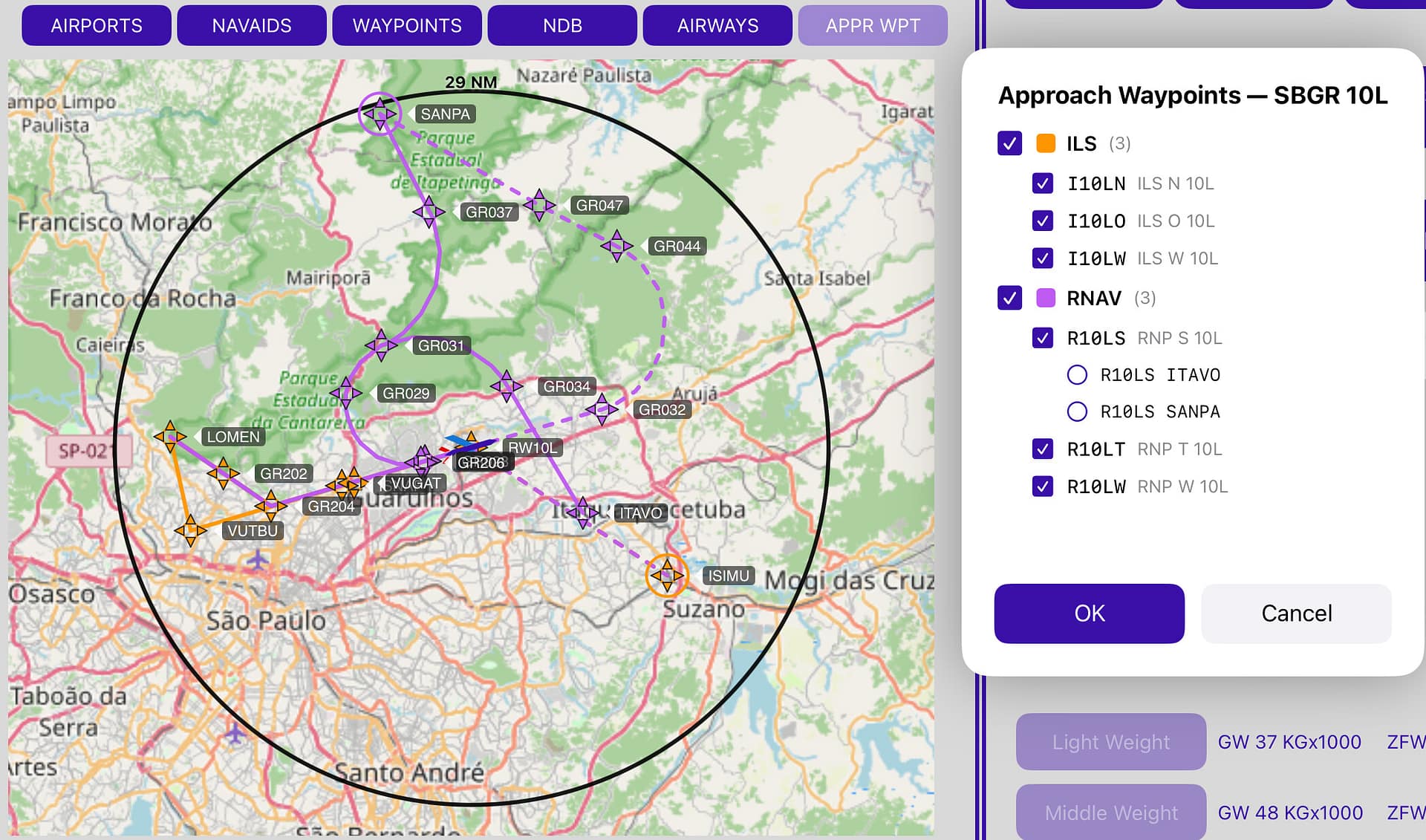The width and height of the screenshot is (1426, 840).
Task: Open the NDB tab
Action: (562, 25)
